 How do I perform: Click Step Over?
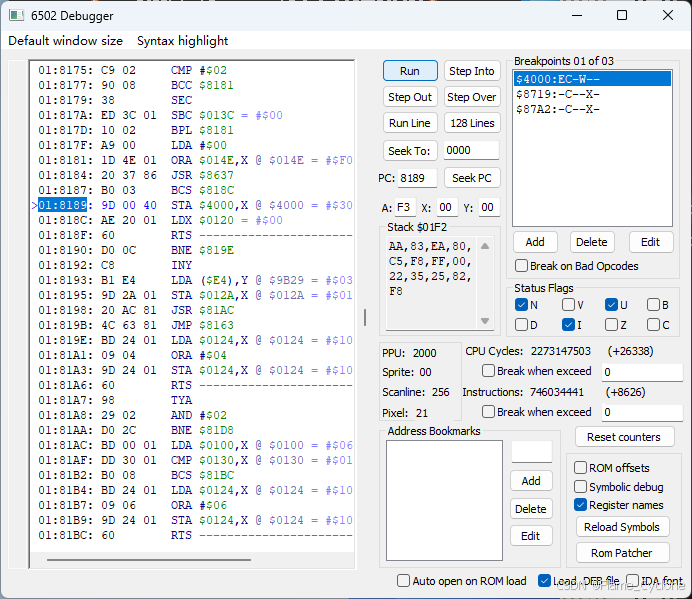tap(471, 97)
